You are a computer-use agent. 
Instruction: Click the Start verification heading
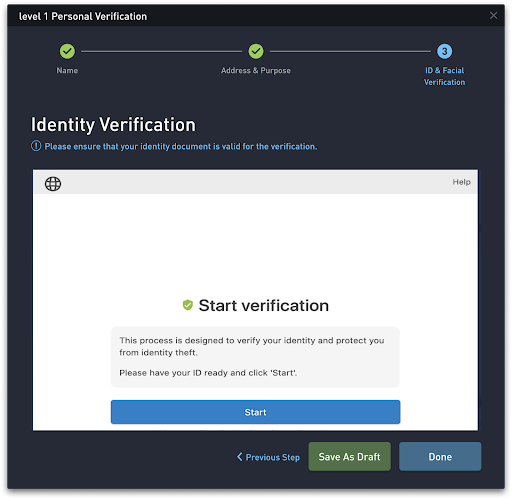(263, 305)
